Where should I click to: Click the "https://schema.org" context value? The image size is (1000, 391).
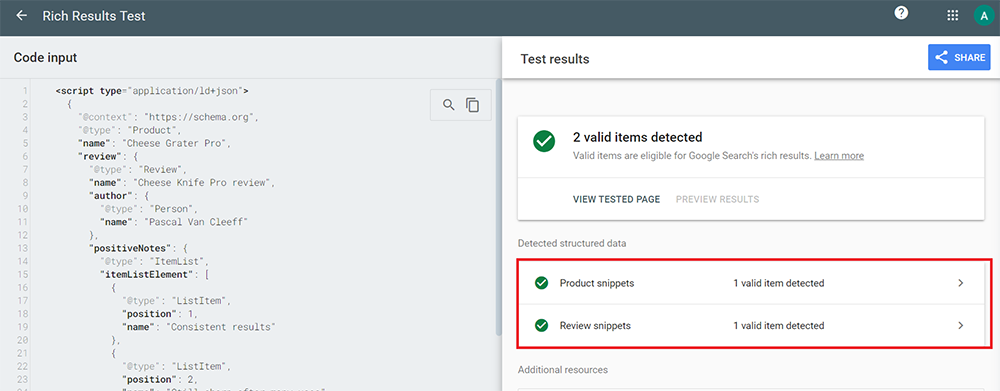pyautogui.click(x=200, y=117)
